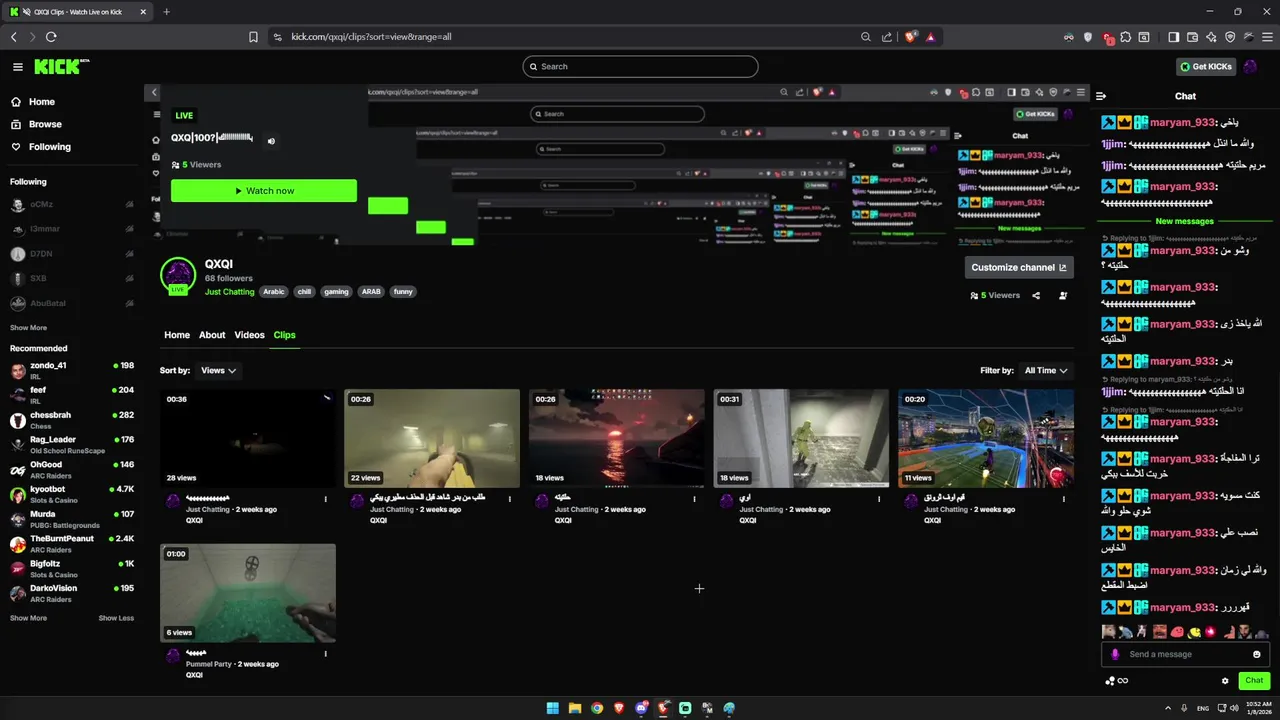The width and height of the screenshot is (1280, 720).
Task: Click the bookmark icon in address bar
Action: 253,37
